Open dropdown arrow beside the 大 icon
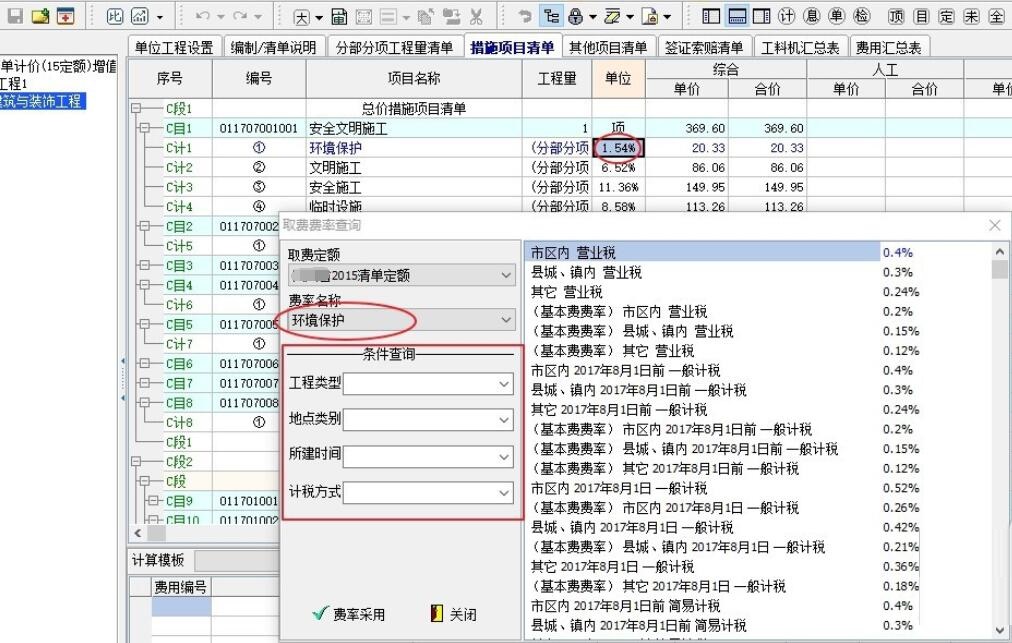 point(319,17)
